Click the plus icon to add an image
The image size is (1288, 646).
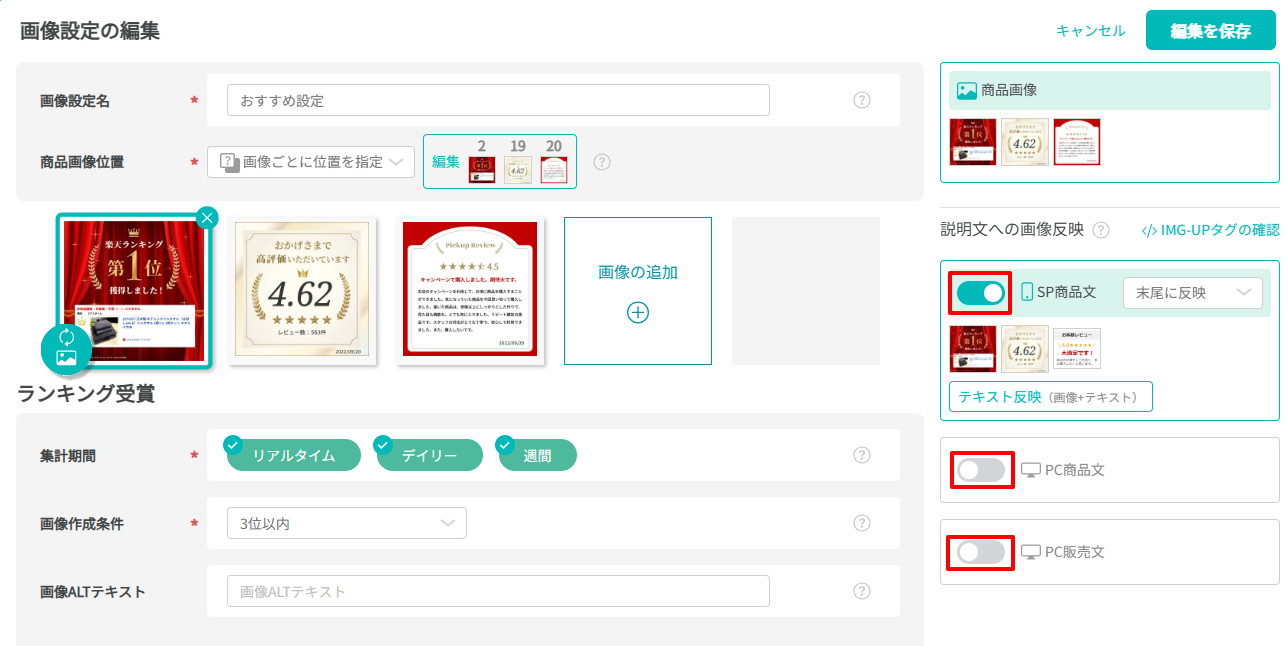[638, 312]
